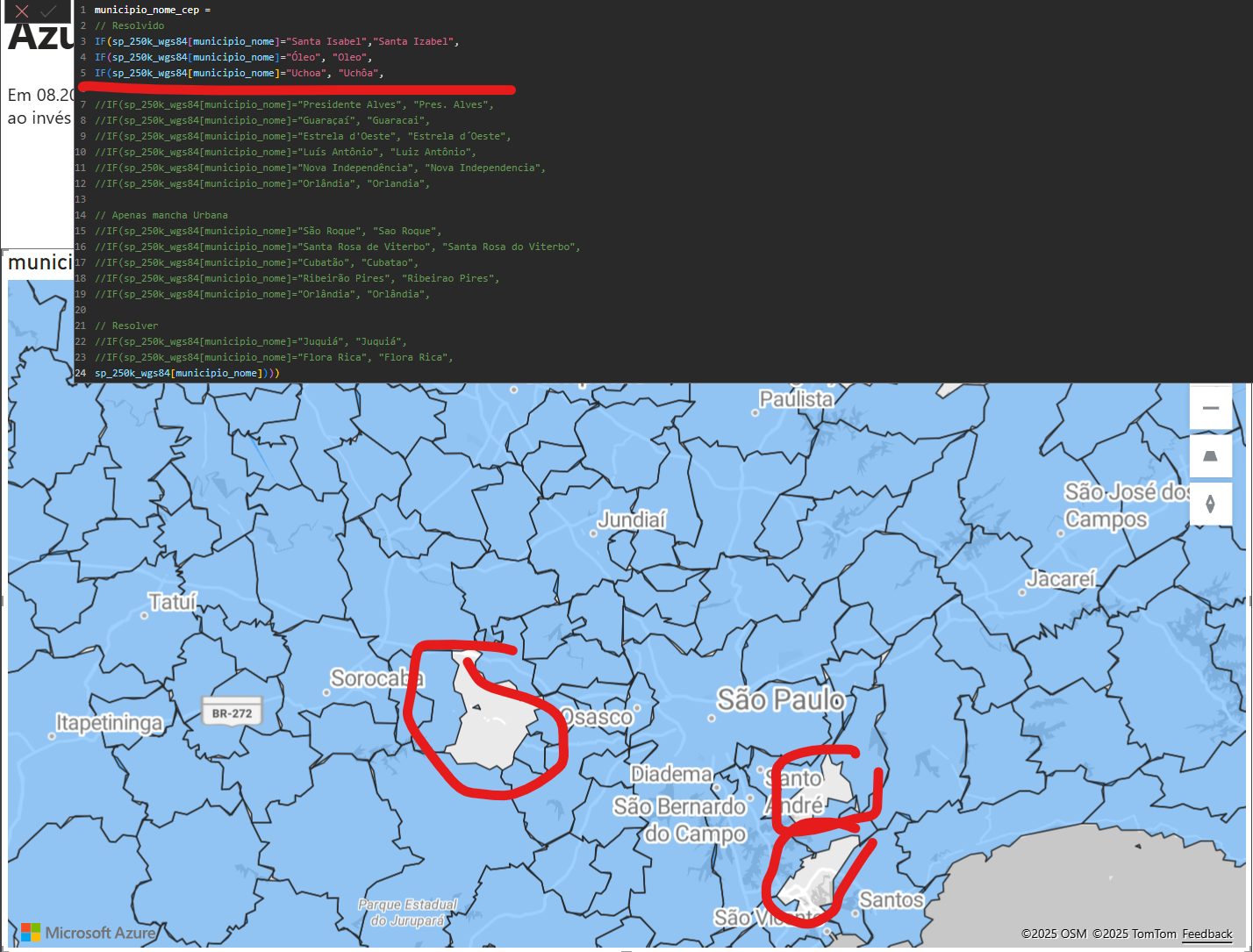The image size is (1253, 952).
Task: Click the Jundiaí map label
Action: coord(632,520)
